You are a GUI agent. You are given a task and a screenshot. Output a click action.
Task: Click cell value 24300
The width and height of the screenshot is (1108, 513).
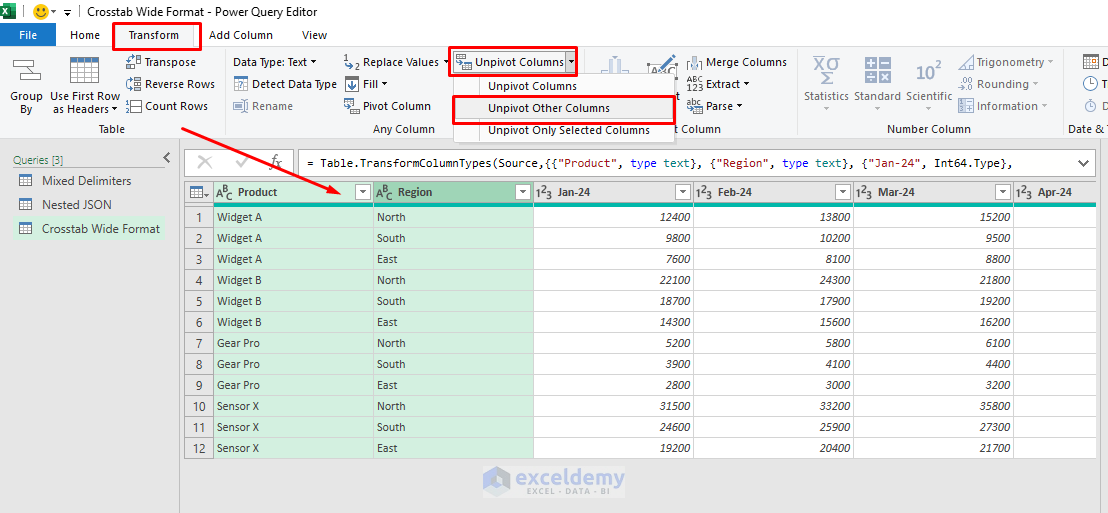point(774,281)
